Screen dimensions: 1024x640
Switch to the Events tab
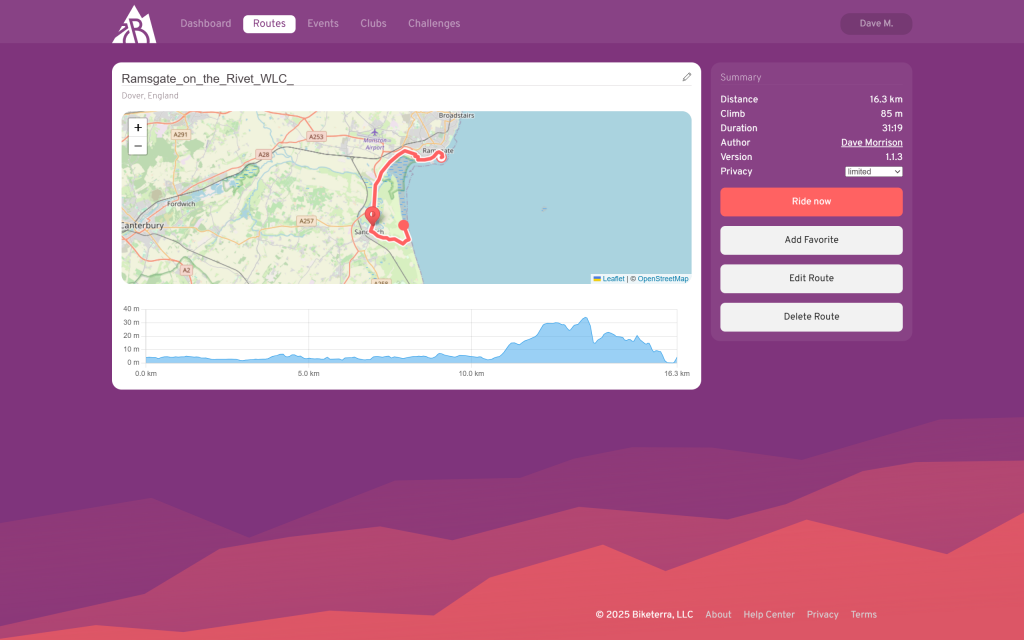(323, 24)
